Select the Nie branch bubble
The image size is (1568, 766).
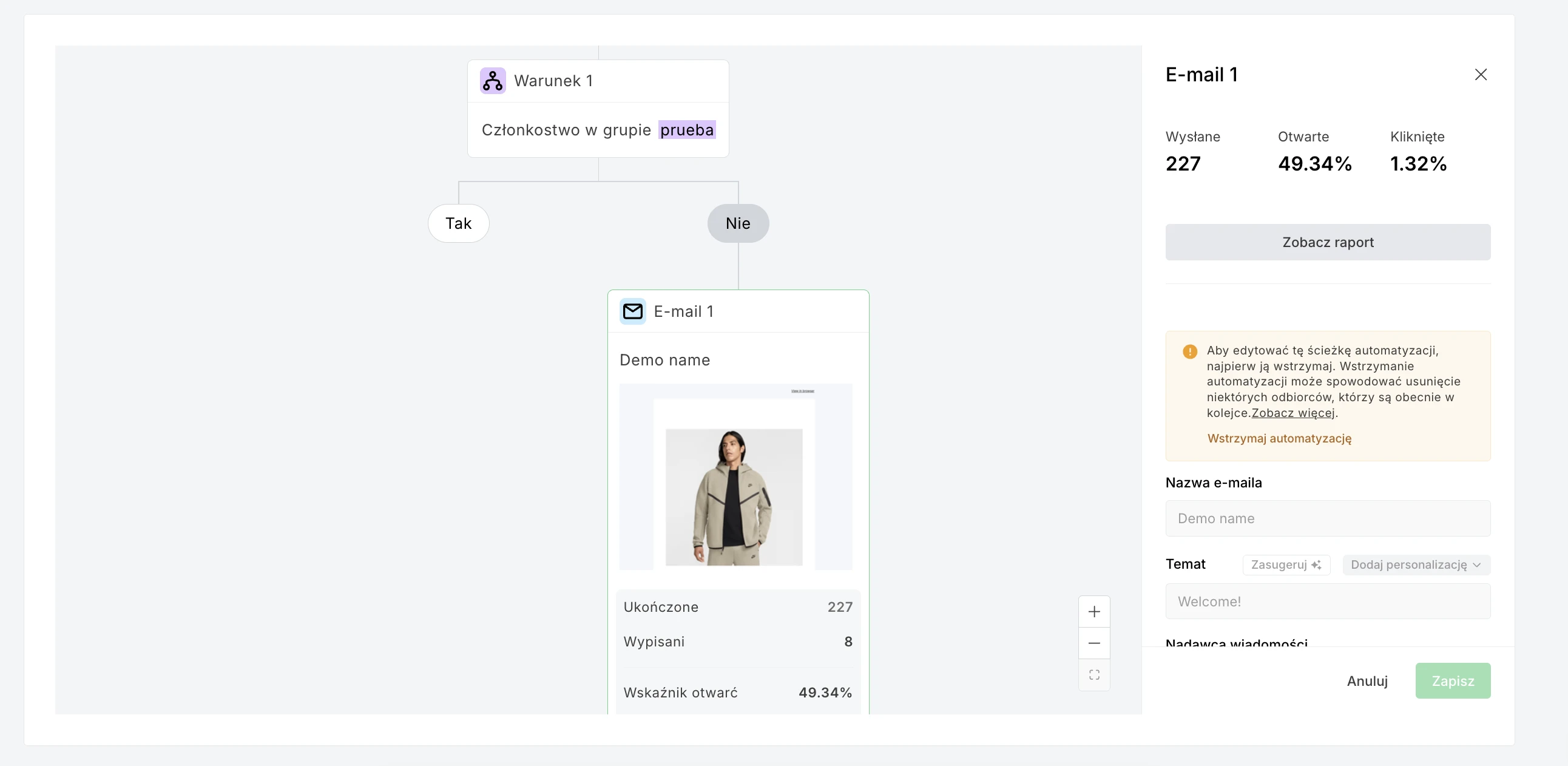738,223
